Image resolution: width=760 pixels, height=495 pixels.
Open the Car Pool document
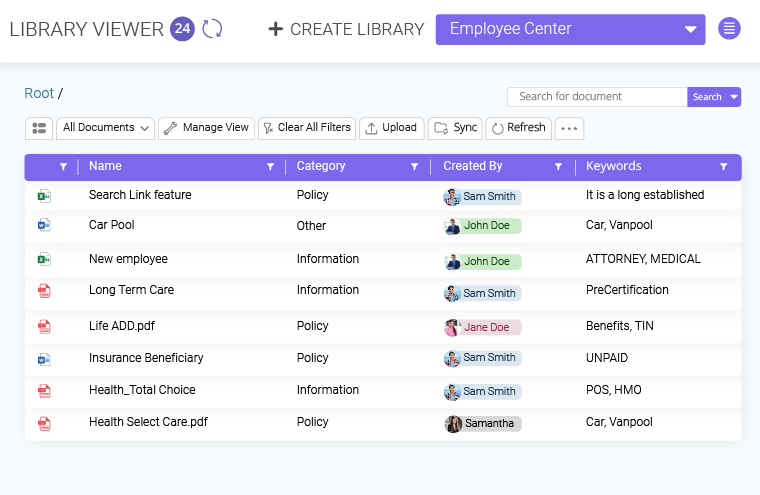coord(111,225)
